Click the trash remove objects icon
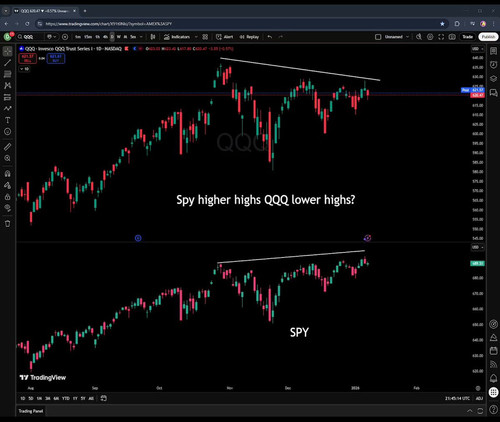 point(7,224)
